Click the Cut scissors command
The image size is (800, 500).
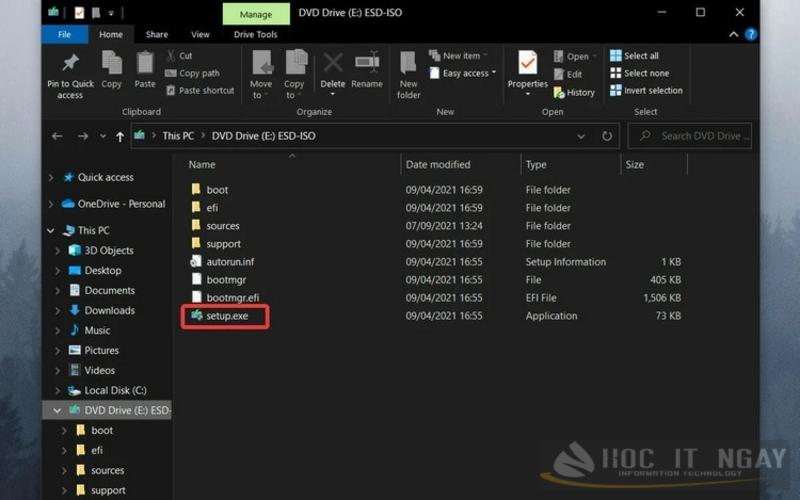179,56
